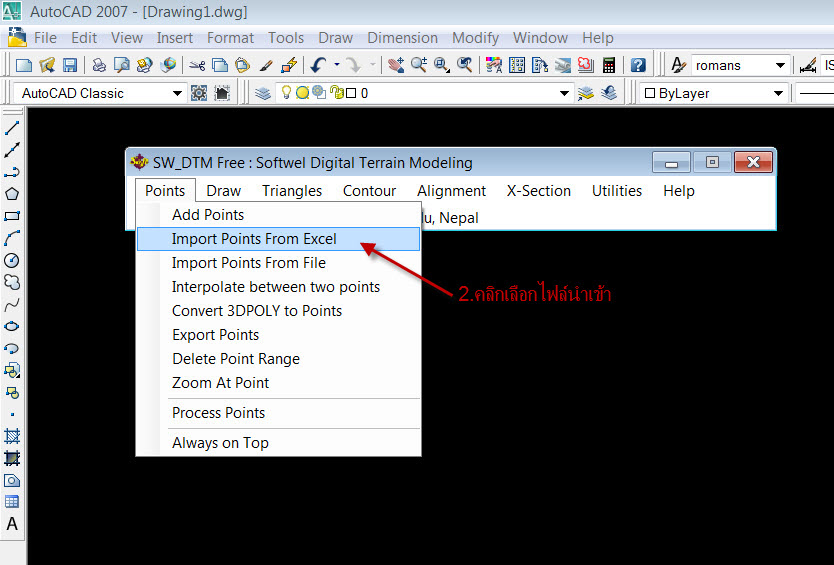Close the SW_DTM Free window
Image resolution: width=834 pixels, height=565 pixels.
click(x=753, y=162)
